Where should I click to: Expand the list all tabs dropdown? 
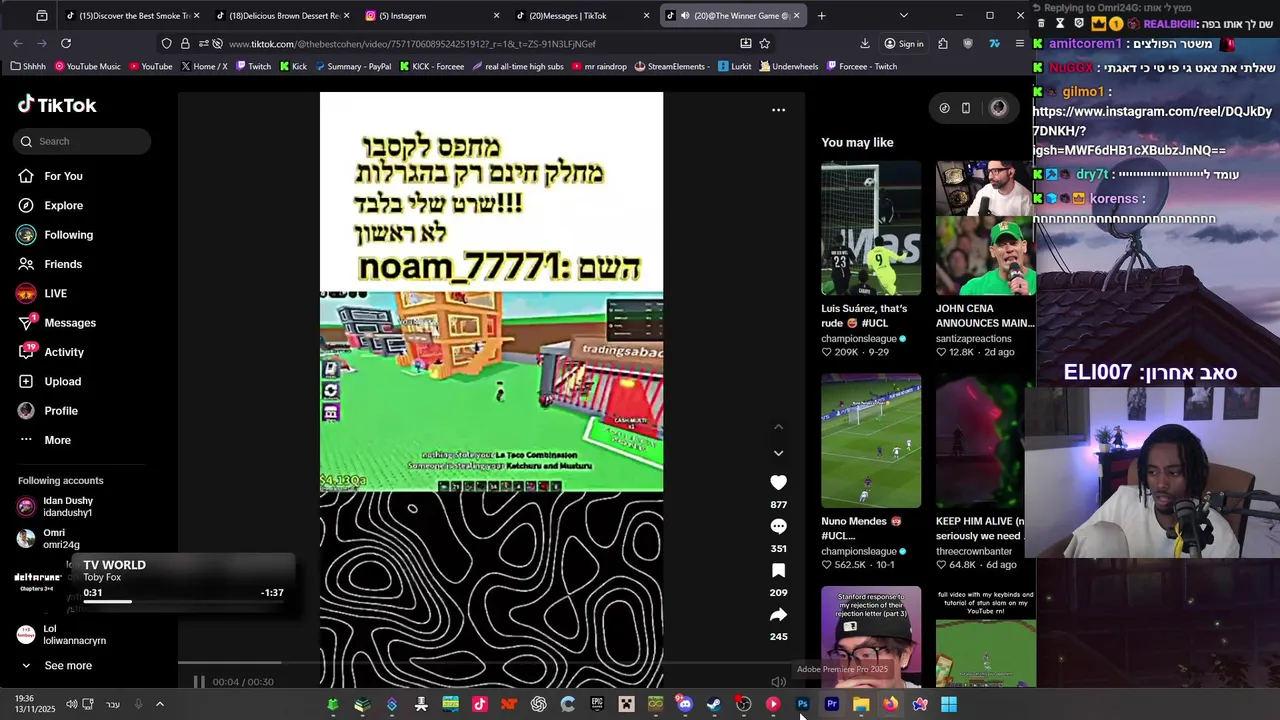[x=903, y=16]
